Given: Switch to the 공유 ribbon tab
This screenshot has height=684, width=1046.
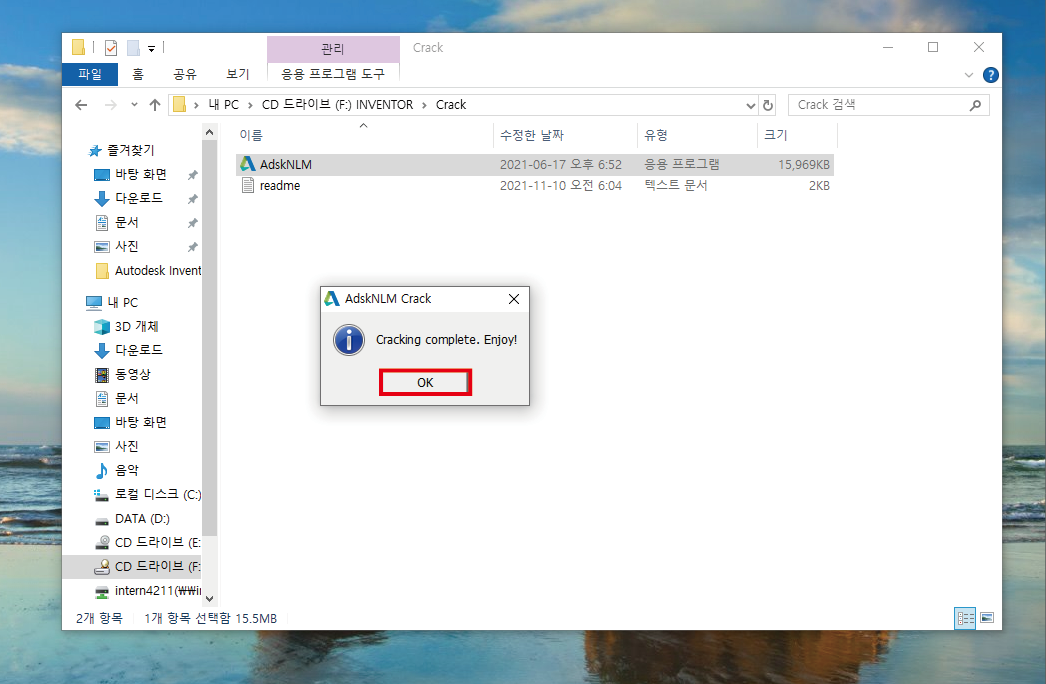Looking at the screenshot, I should (x=185, y=74).
